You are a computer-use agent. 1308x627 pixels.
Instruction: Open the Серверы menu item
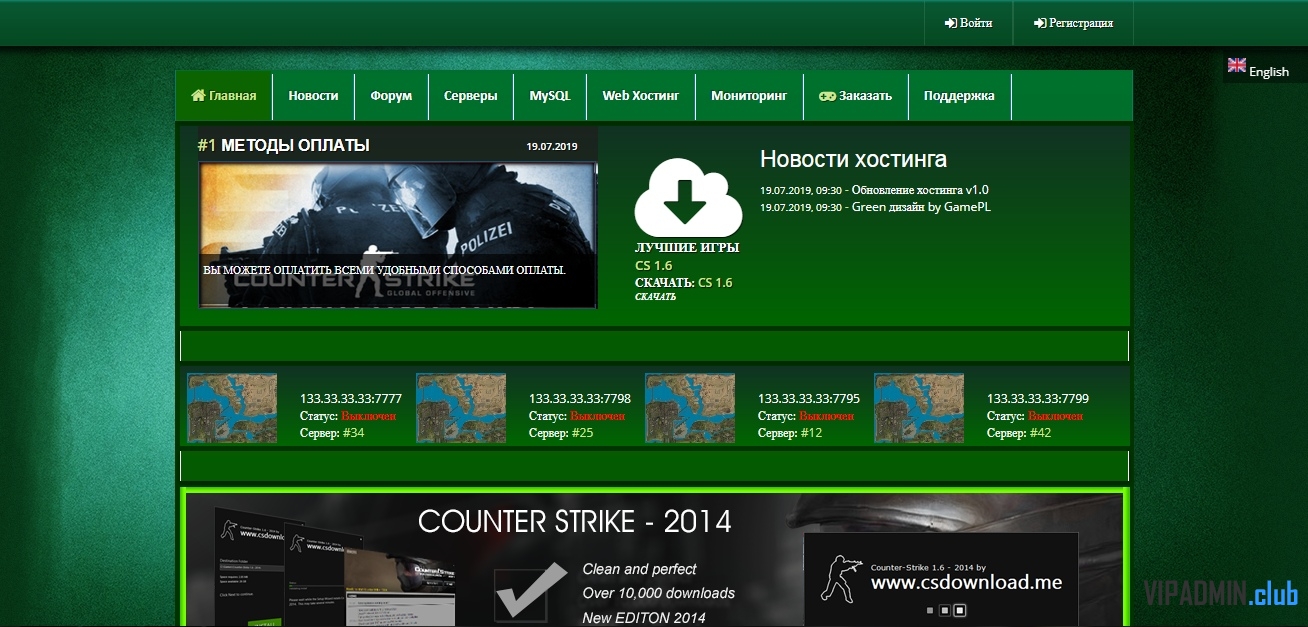pyautogui.click(x=471, y=96)
